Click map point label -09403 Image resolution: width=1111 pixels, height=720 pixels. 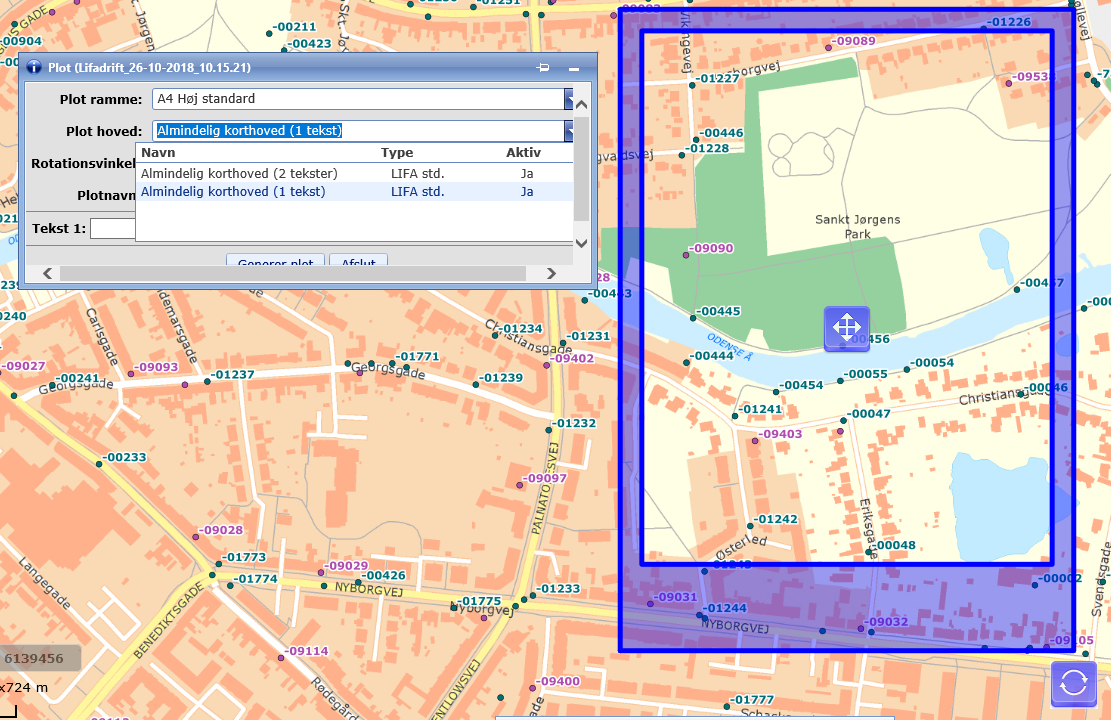tap(781, 434)
